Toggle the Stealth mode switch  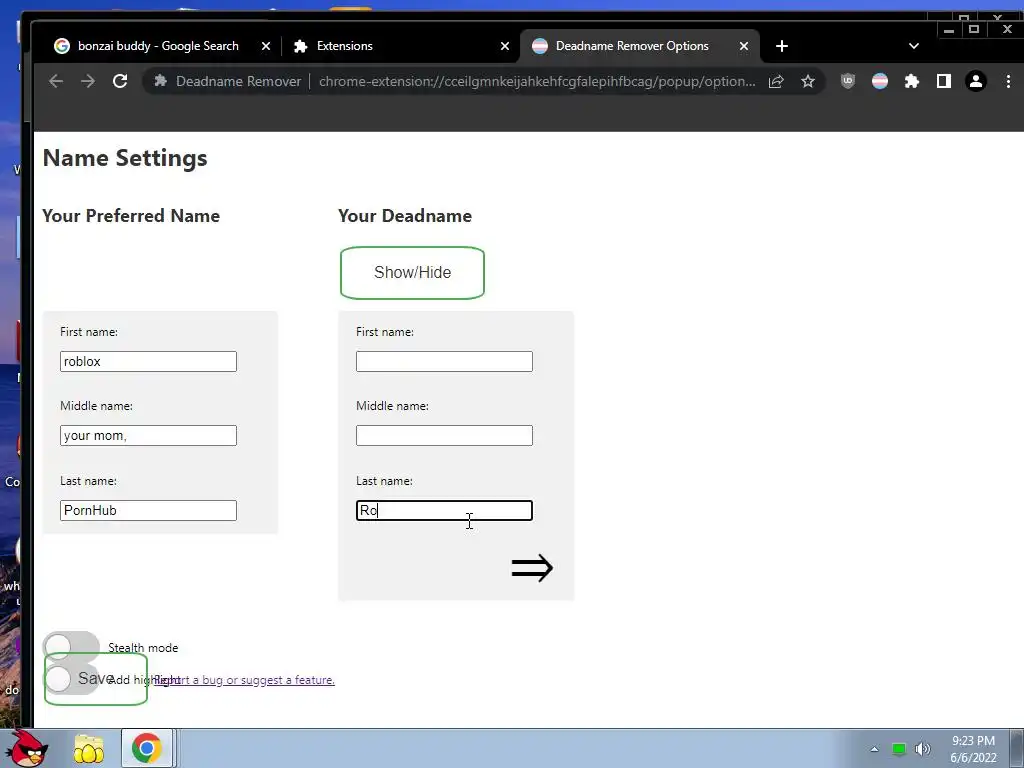pos(71,646)
